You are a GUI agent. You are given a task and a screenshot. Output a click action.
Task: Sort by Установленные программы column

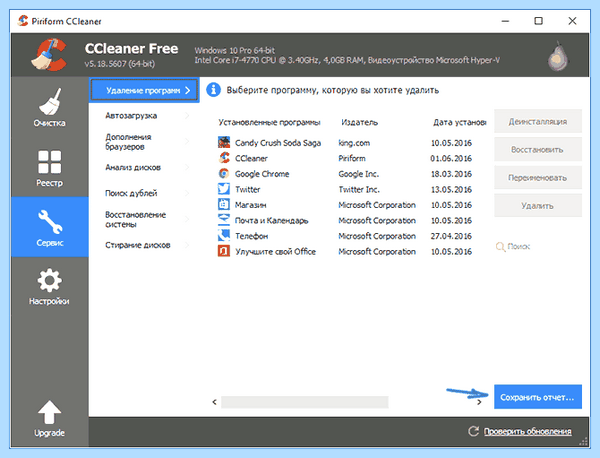tap(269, 122)
